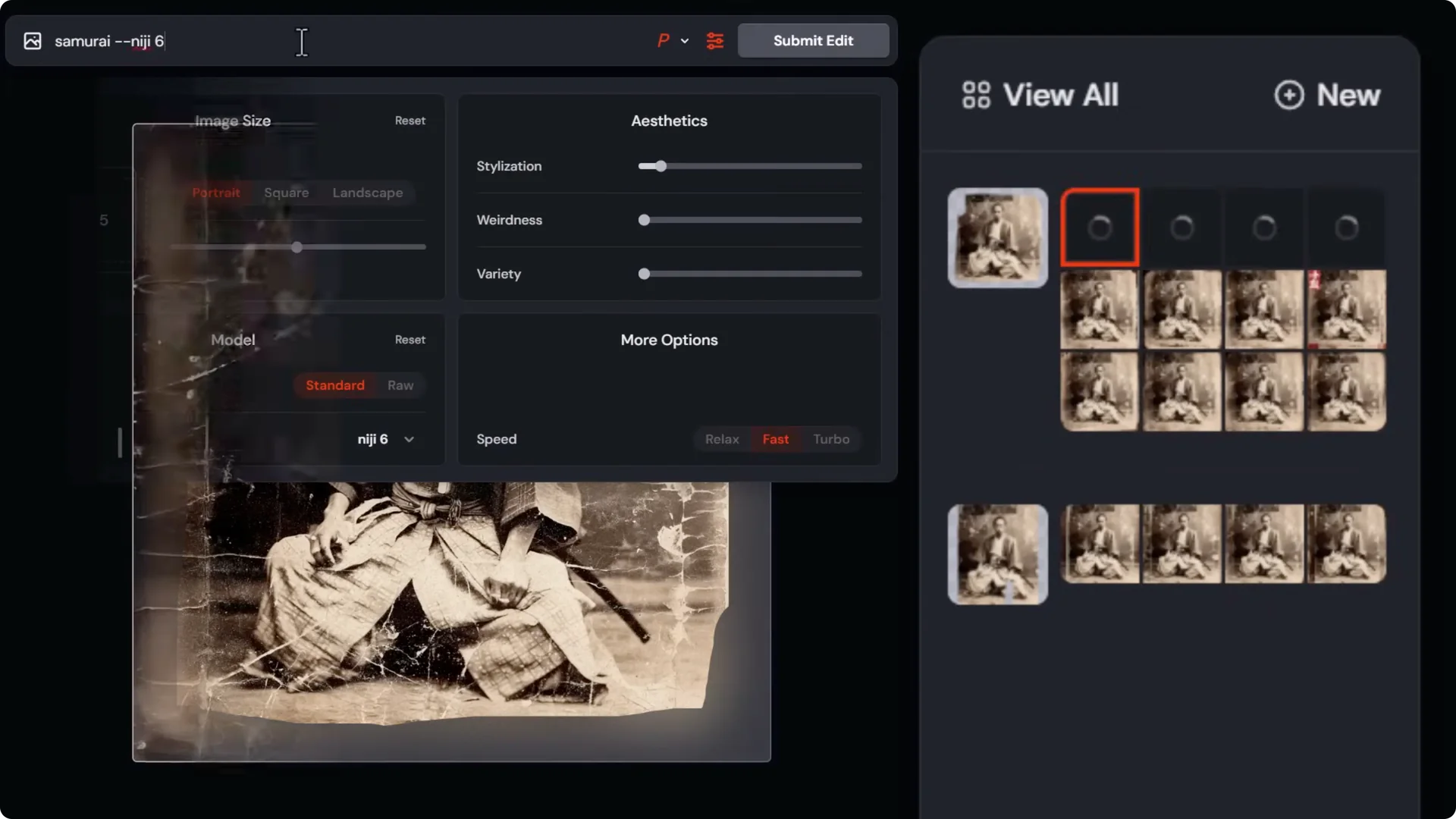Click the image icon next to the prompt field
The image size is (1456, 819).
32,41
